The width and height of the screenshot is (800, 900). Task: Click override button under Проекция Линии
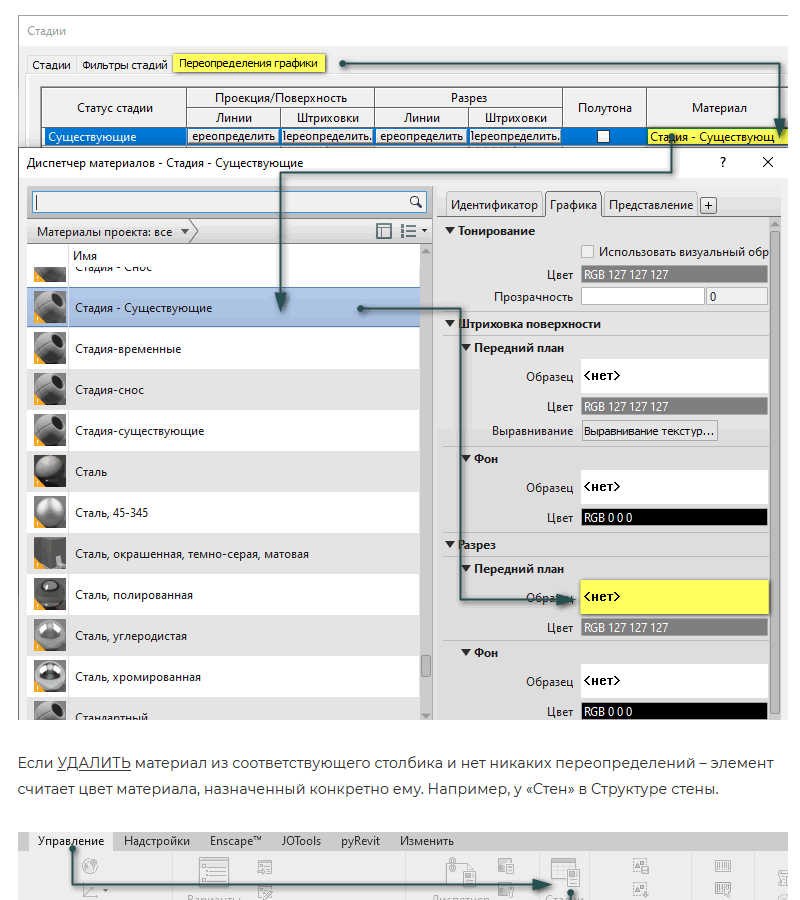pyautogui.click(x=233, y=137)
